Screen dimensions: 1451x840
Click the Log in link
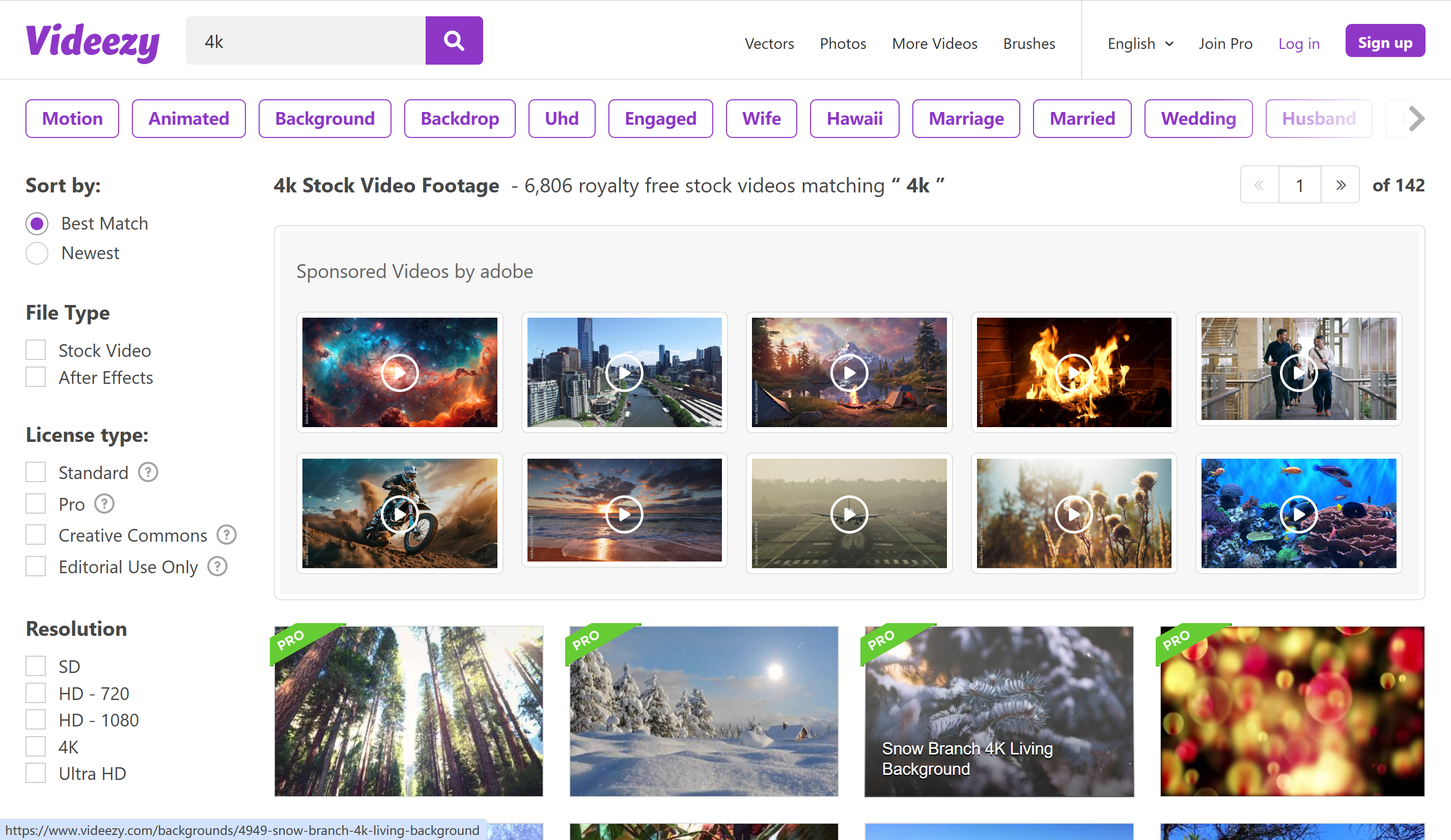pos(1298,44)
